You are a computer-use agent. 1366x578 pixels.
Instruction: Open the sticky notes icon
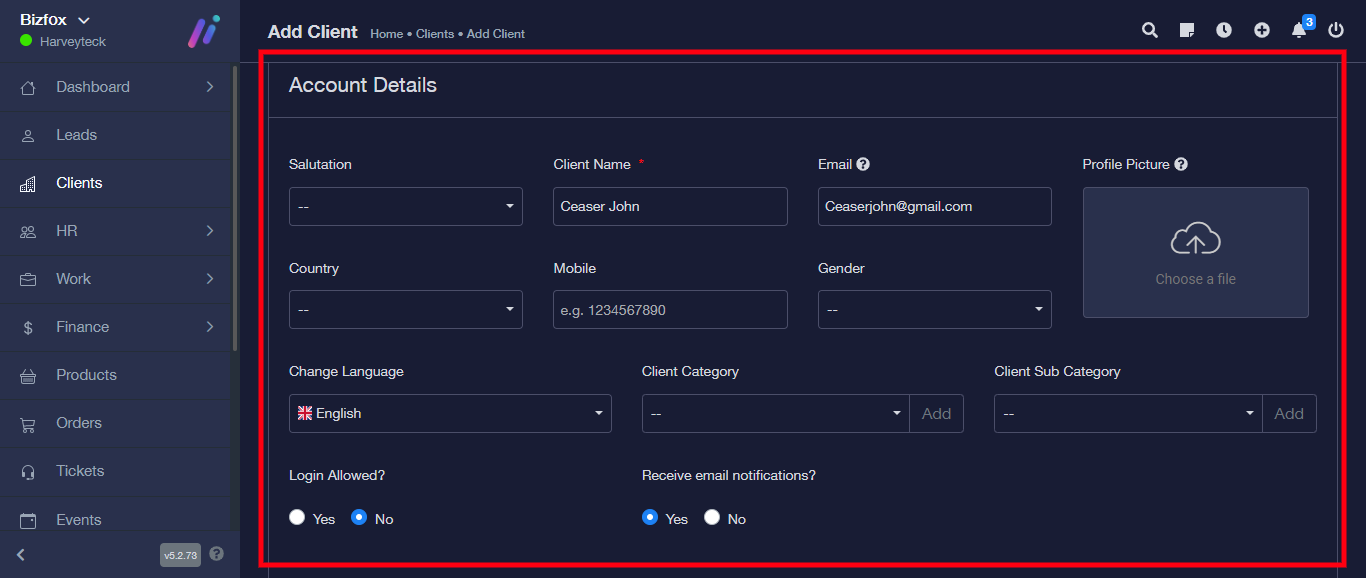pos(1187,30)
